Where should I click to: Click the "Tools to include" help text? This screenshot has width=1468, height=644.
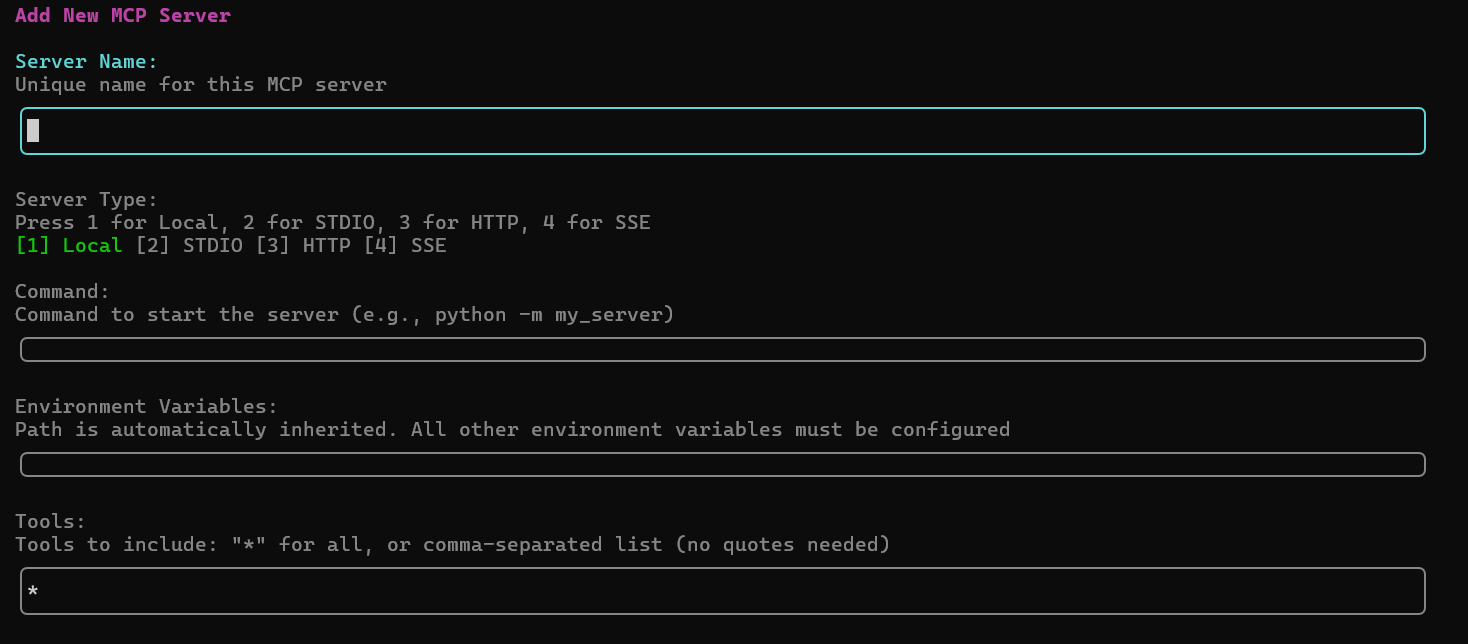[x=452, y=545]
